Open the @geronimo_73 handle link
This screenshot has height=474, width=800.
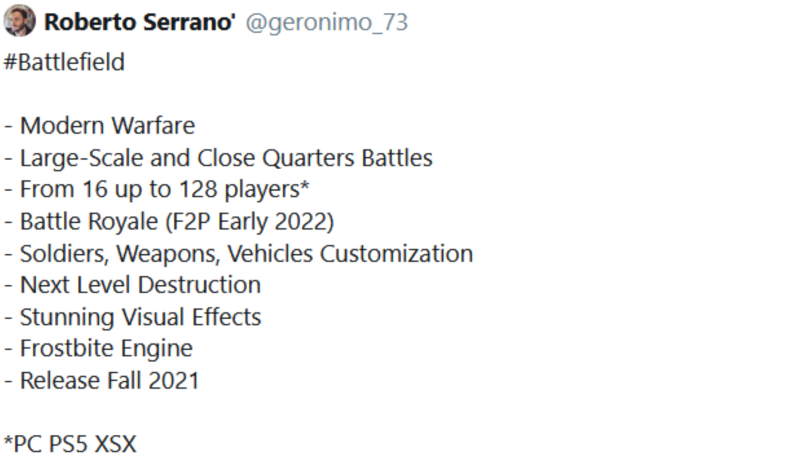pyautogui.click(x=327, y=22)
